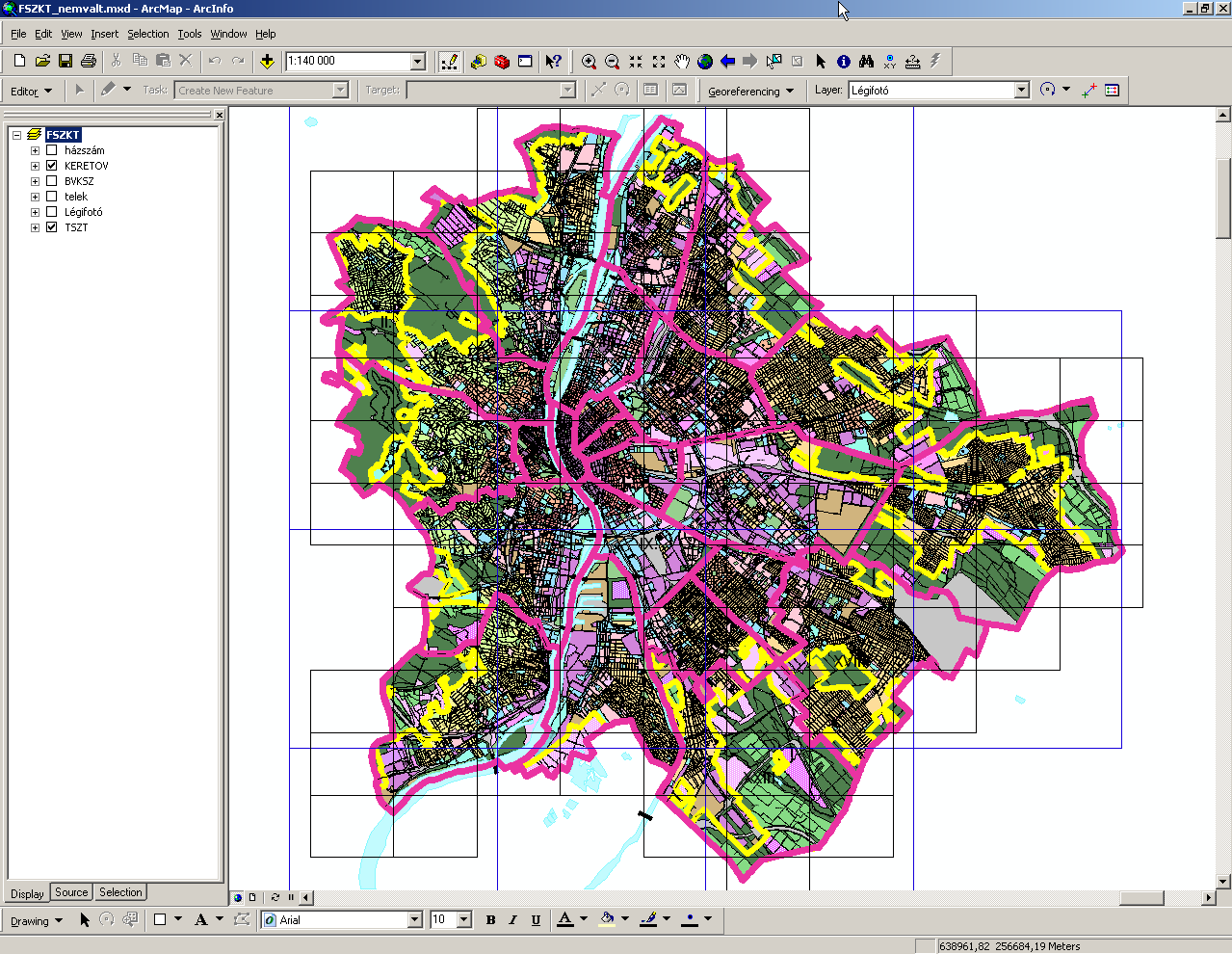Click the Fixed Zoom In icon
Screen dimensions: 1232x954
coord(636,61)
